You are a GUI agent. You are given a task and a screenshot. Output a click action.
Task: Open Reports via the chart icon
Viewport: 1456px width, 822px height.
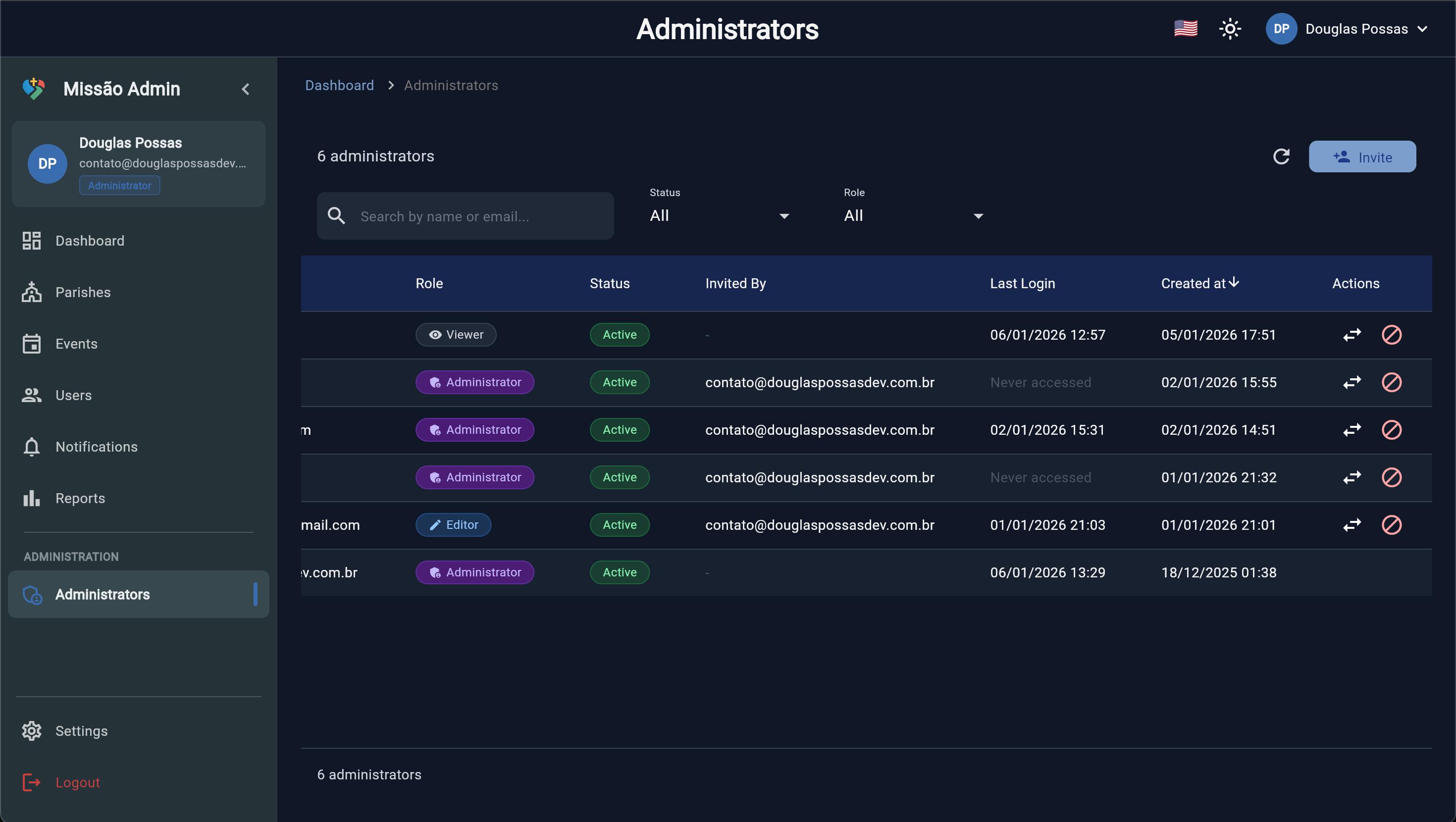pos(31,498)
